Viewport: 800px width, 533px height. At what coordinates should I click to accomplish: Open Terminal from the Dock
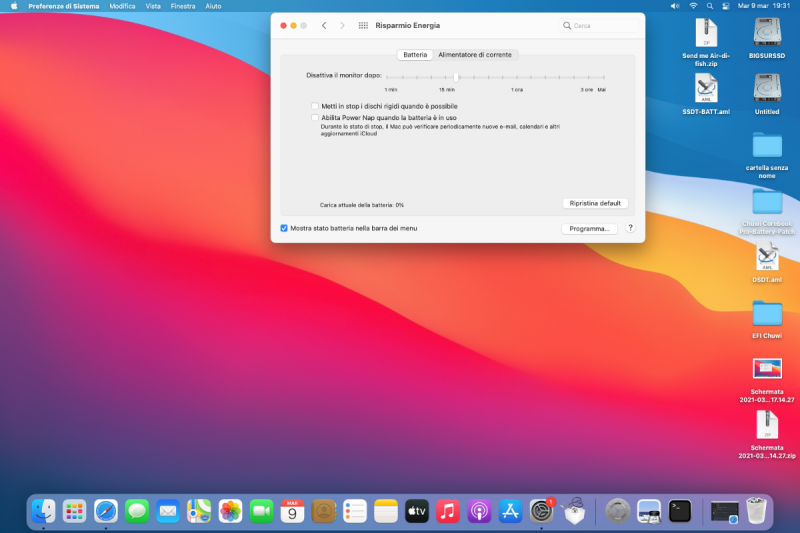680,511
